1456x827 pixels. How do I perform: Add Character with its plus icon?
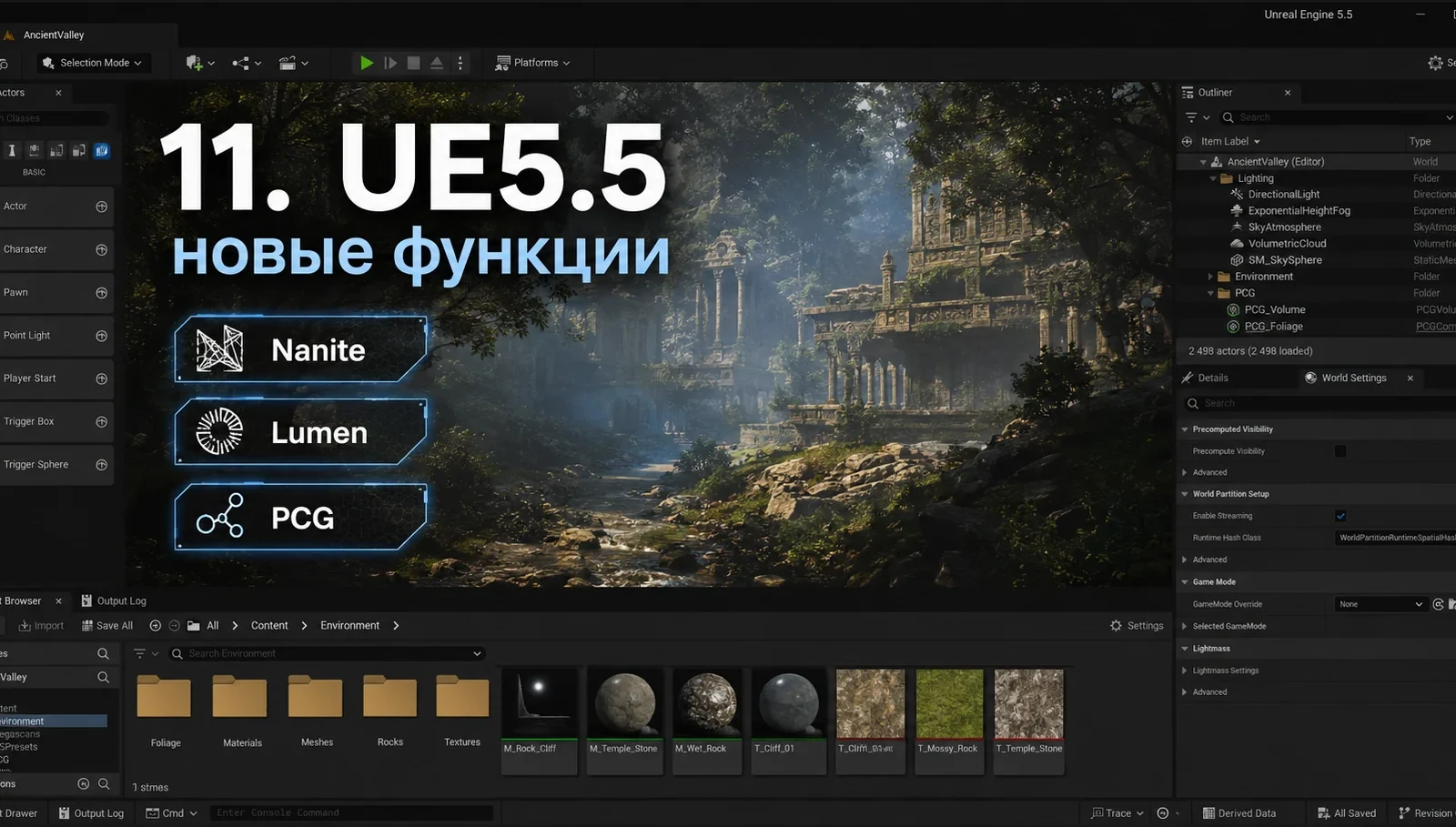101,249
